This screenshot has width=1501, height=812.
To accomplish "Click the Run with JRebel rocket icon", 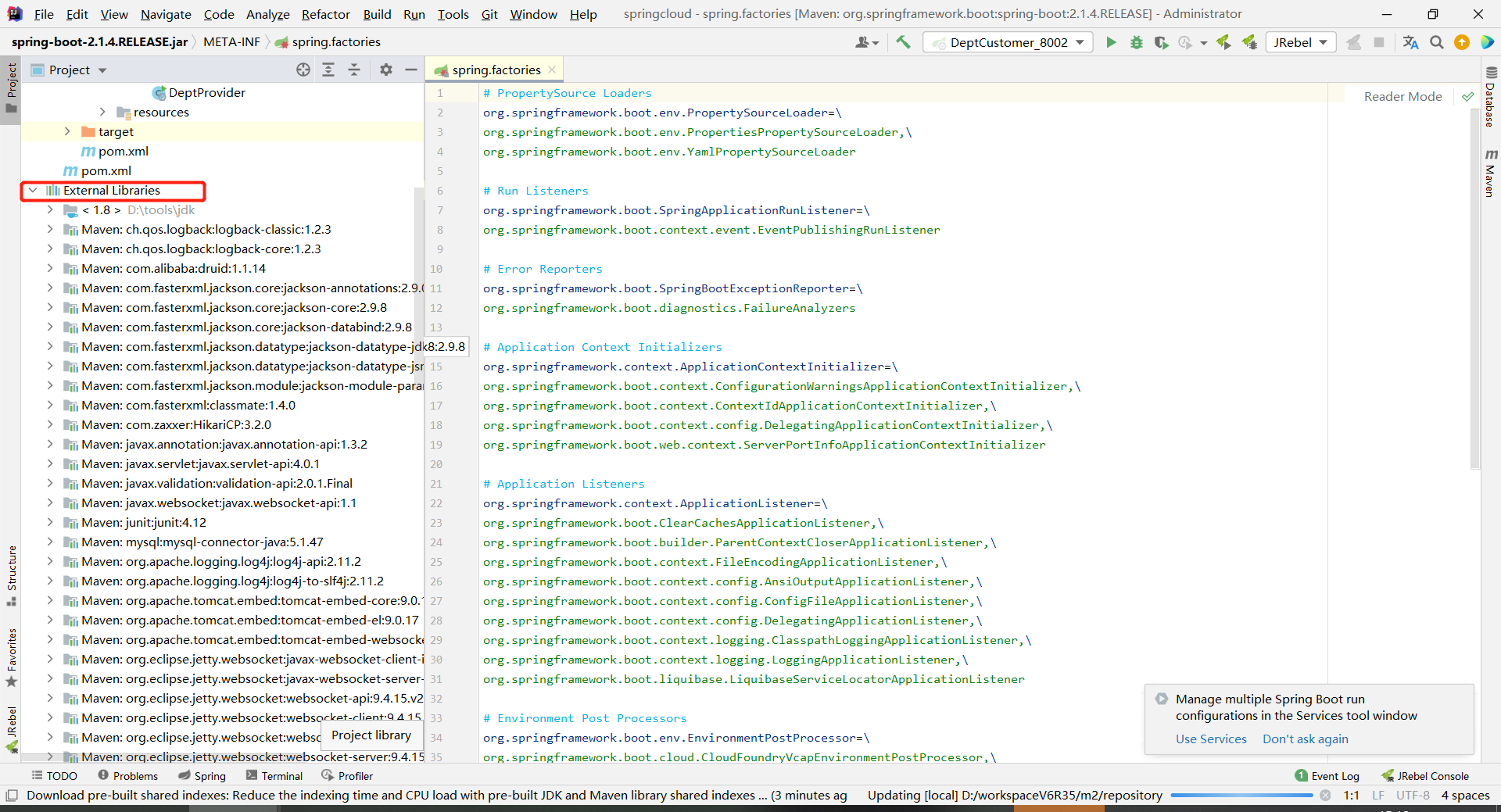I will coord(1223,42).
